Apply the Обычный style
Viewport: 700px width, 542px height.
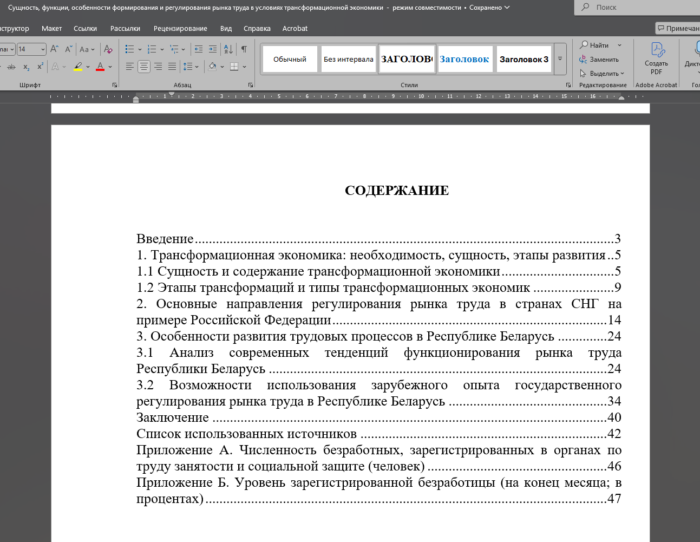290,59
